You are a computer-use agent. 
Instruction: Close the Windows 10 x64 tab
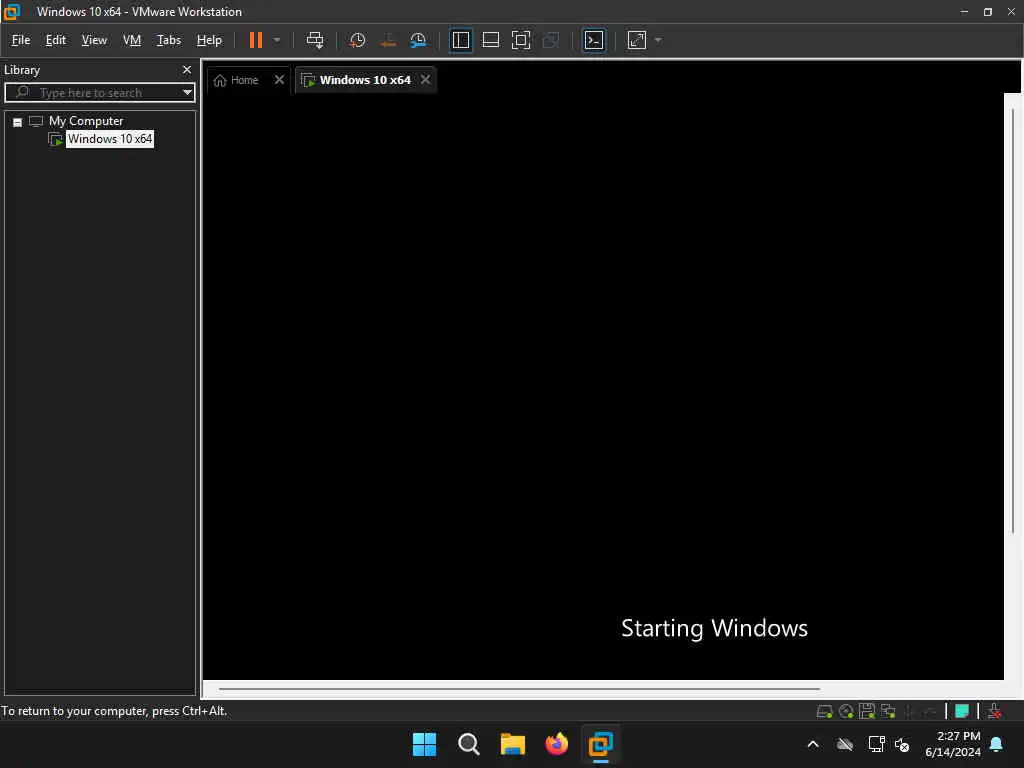point(426,80)
